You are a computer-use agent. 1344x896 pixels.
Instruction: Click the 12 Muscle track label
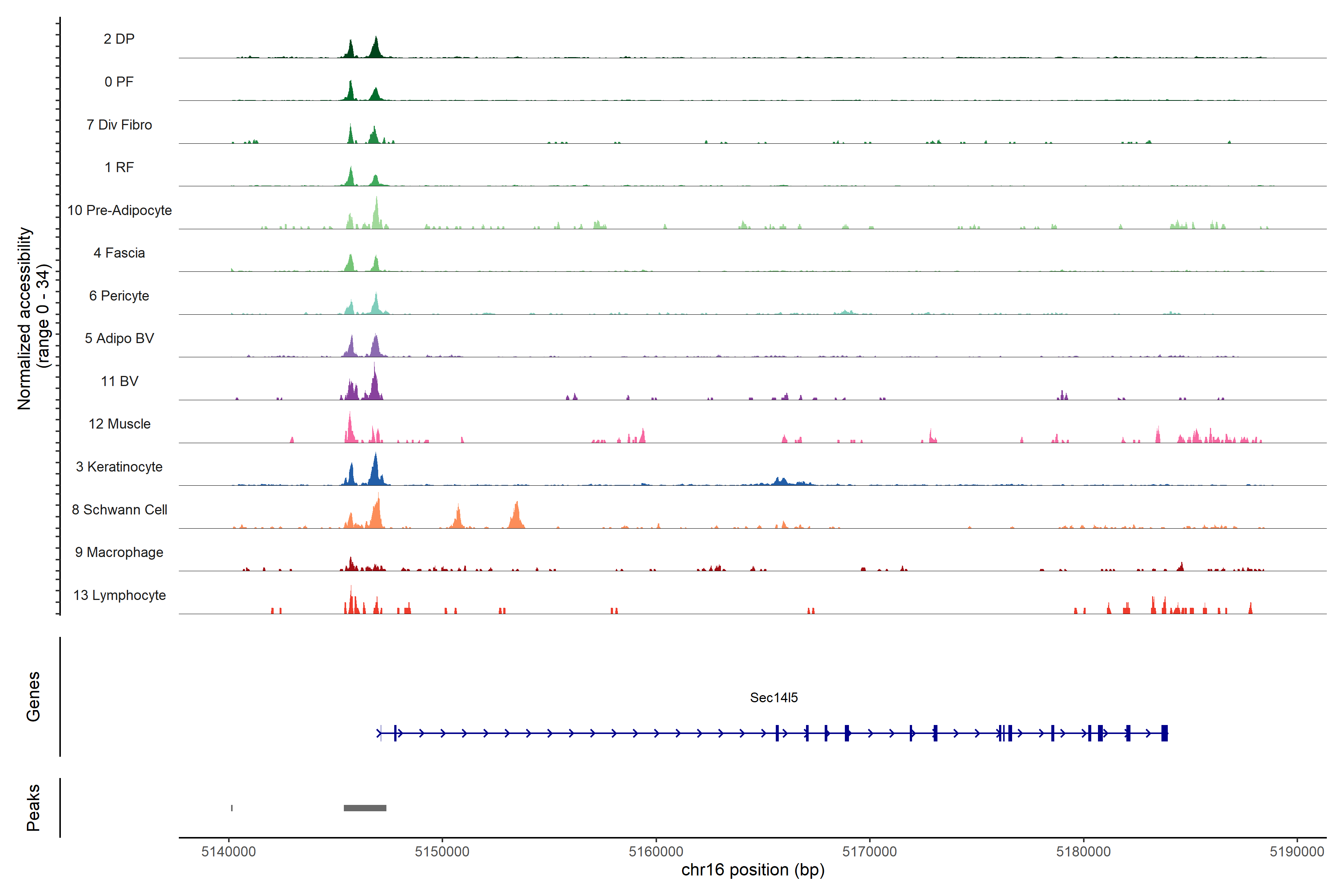(119, 424)
